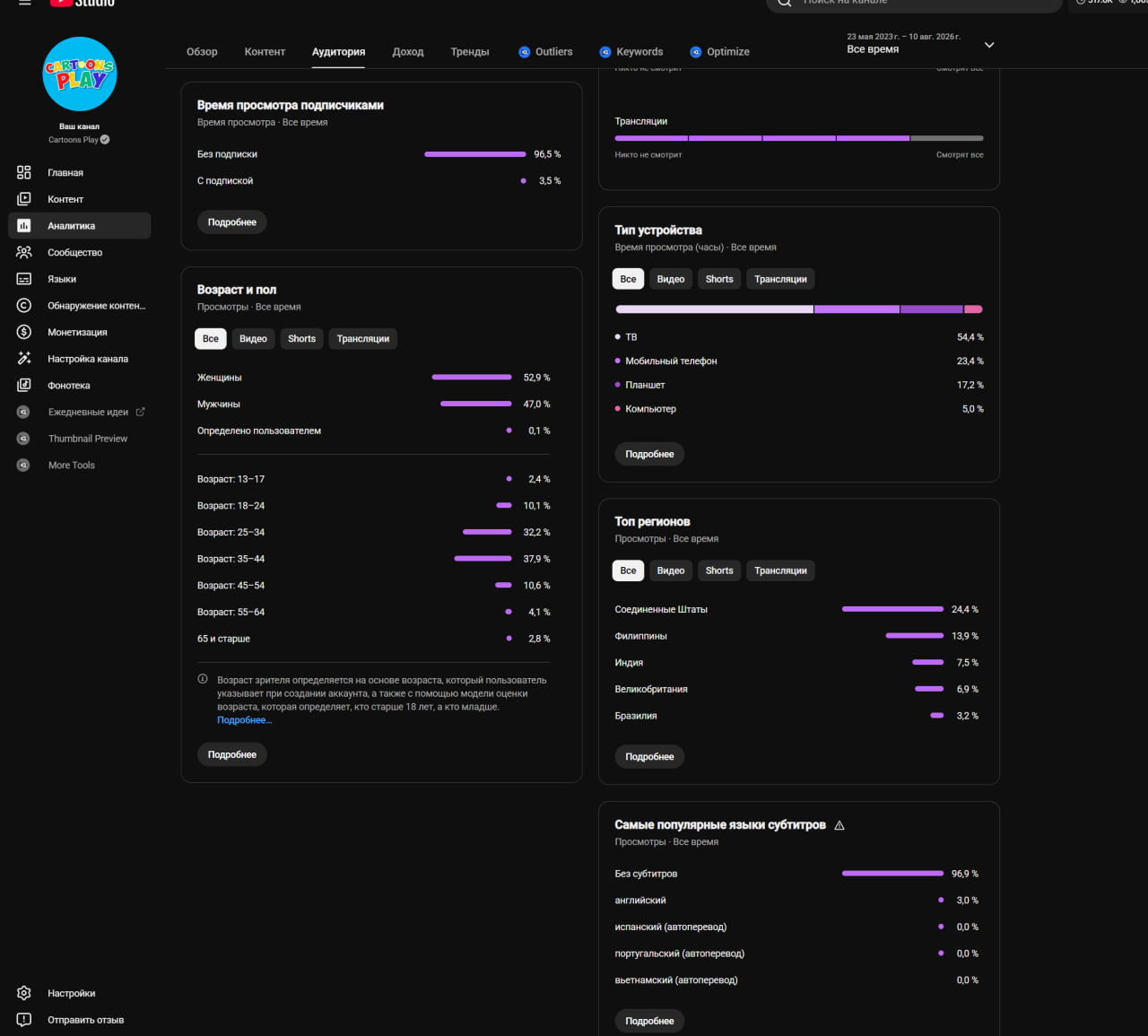The width and height of the screenshot is (1148, 1036).
Task: Open Сообщество people icon in sidebar
Action: coord(24,252)
